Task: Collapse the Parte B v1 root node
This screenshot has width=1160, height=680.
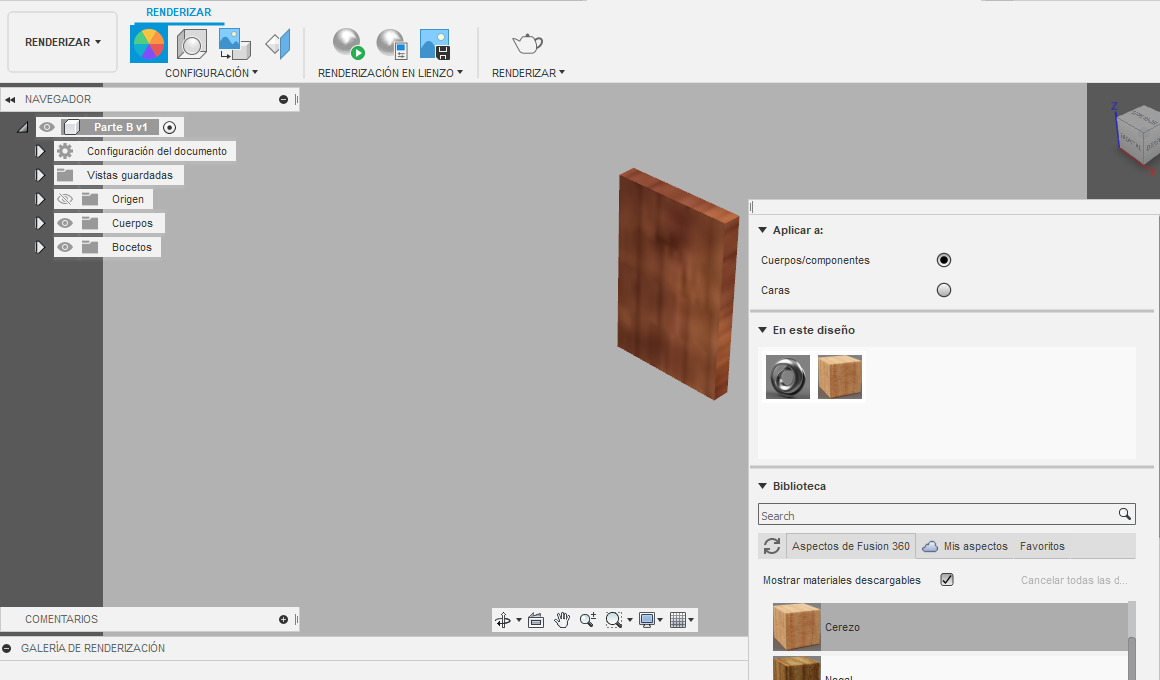Action: (23, 128)
